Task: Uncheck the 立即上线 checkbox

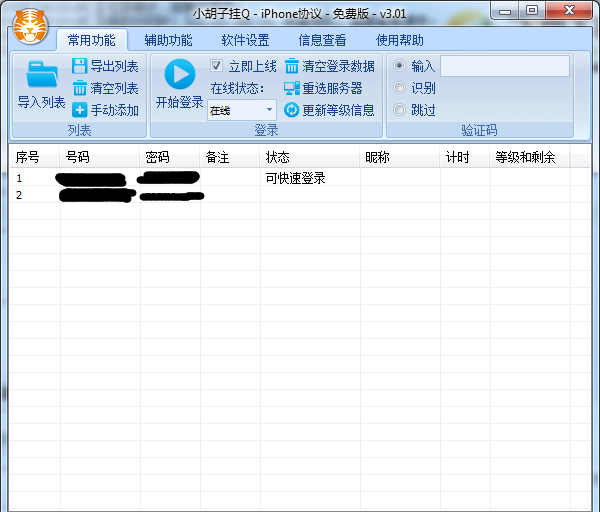Action: click(x=217, y=66)
